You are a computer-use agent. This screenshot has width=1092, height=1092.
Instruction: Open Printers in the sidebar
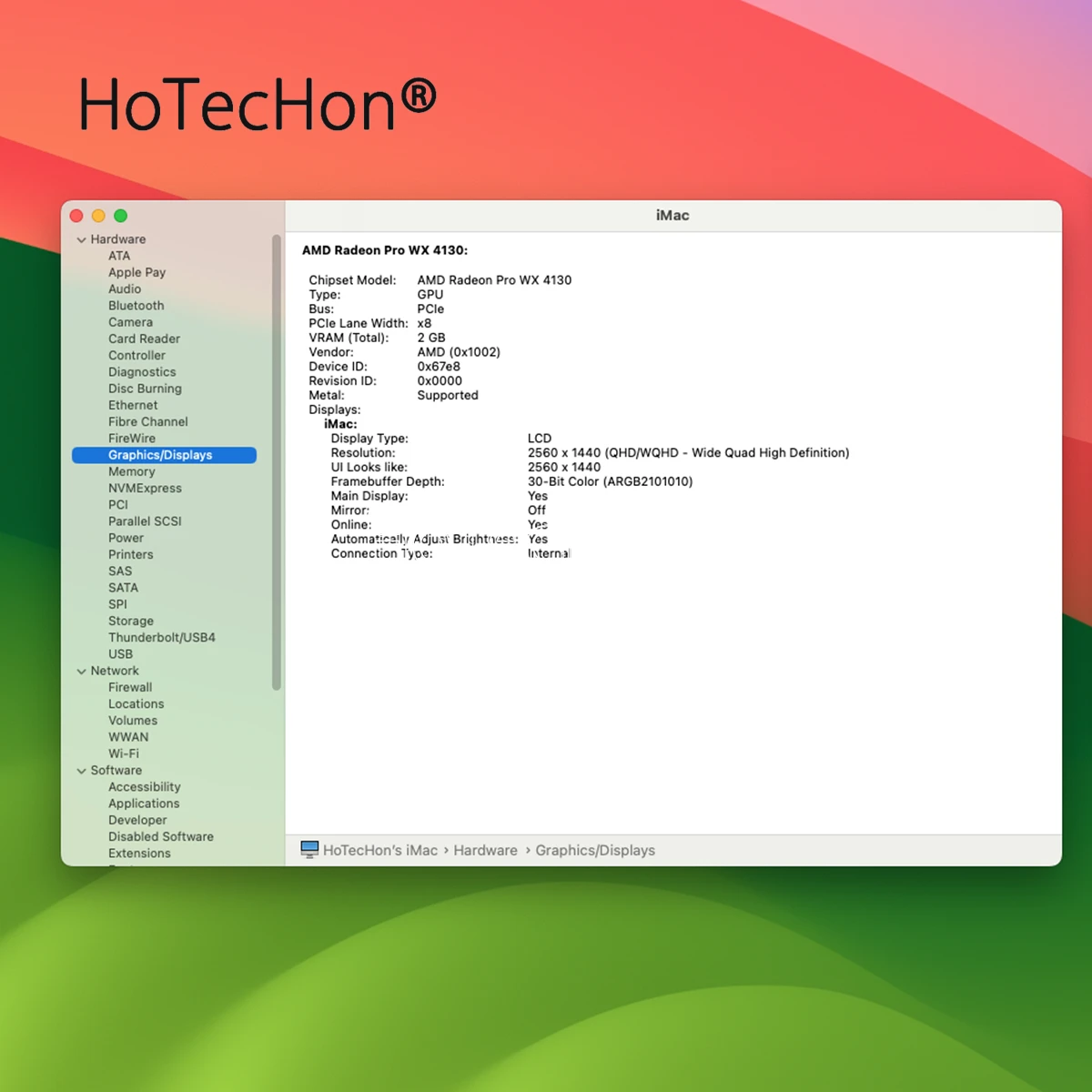tap(130, 554)
